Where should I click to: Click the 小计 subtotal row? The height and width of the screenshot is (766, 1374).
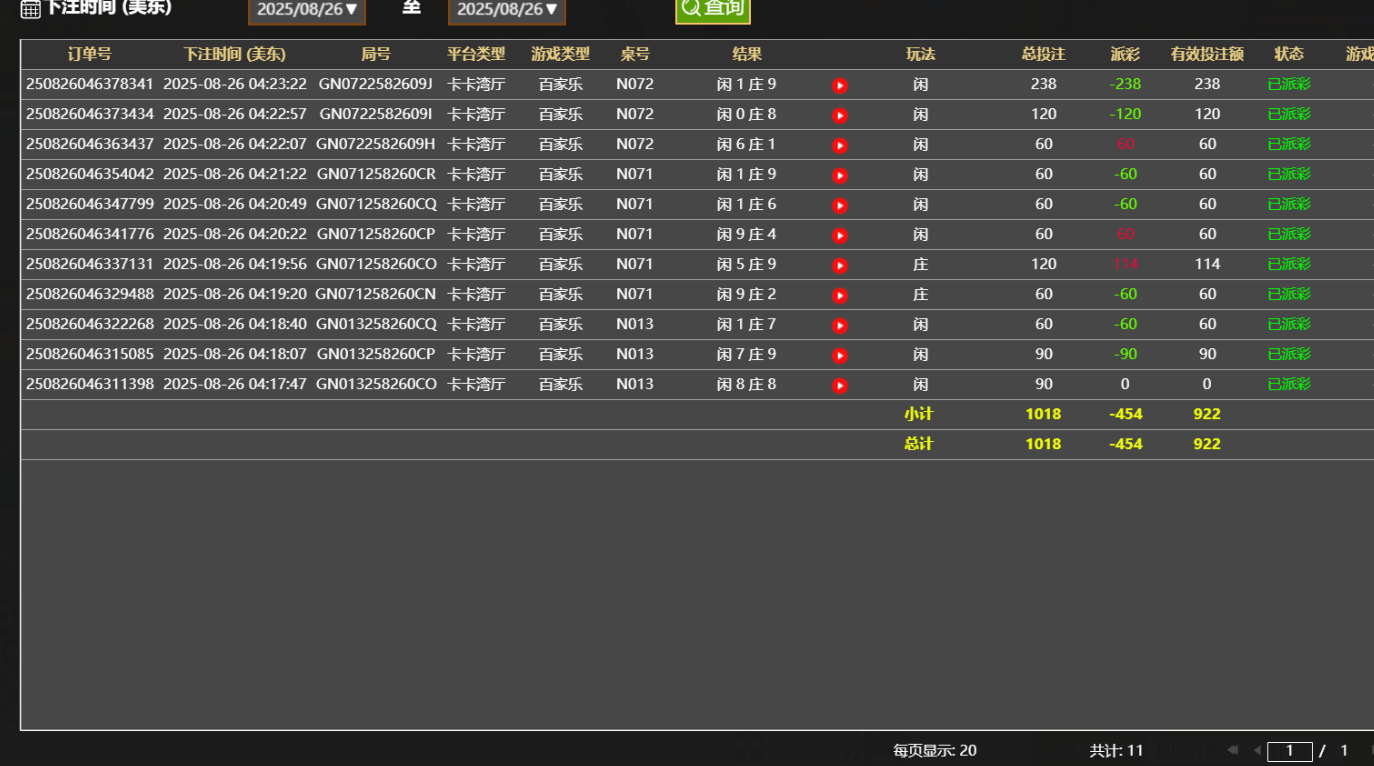[920, 413]
